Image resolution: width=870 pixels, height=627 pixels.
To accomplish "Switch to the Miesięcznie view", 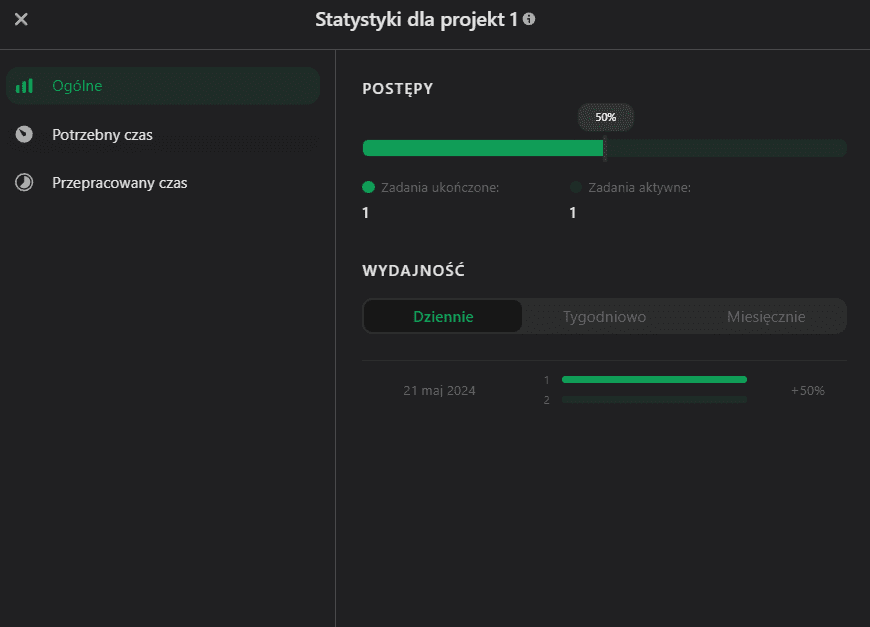I will [766, 317].
